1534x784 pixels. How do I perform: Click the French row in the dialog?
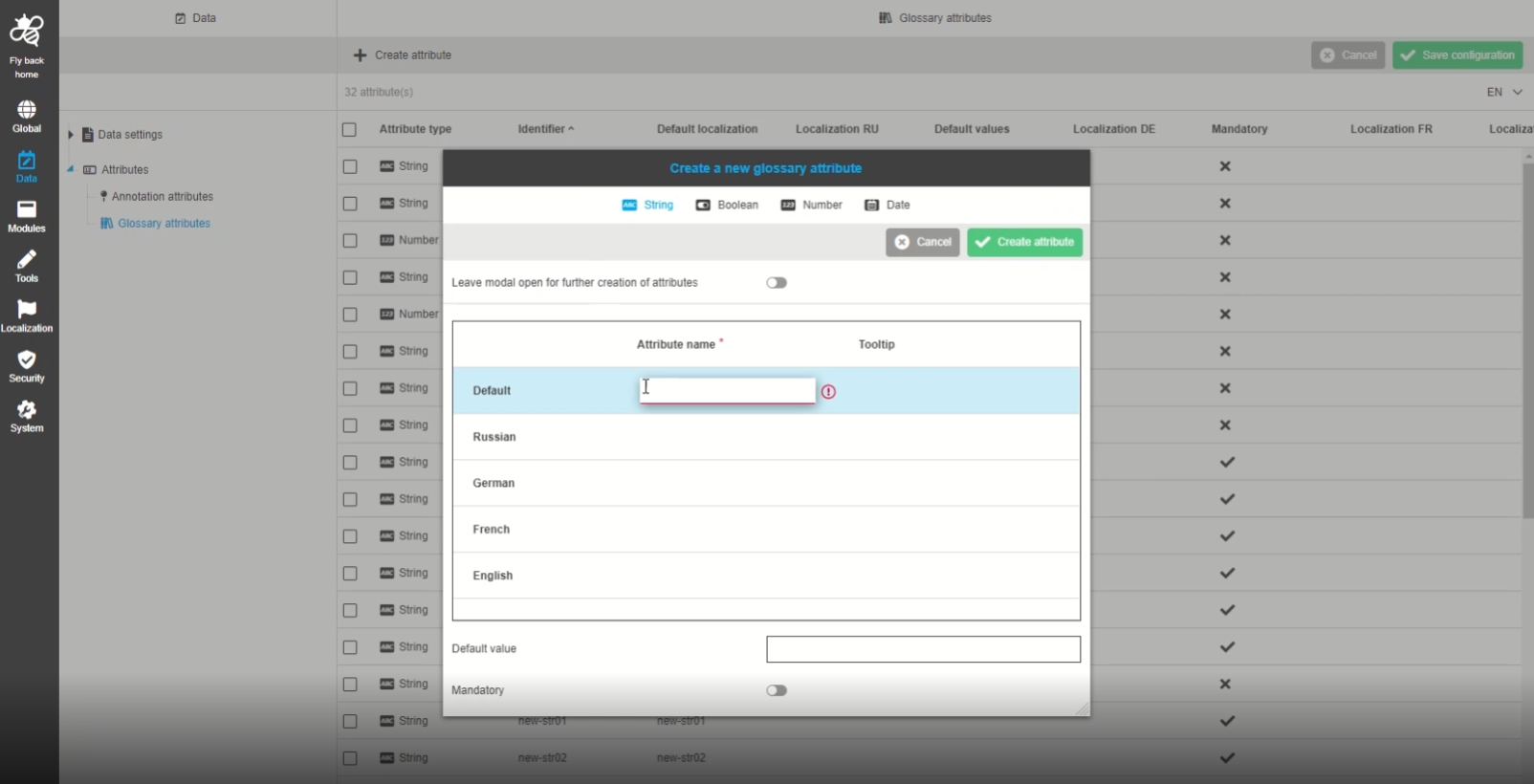(x=766, y=530)
